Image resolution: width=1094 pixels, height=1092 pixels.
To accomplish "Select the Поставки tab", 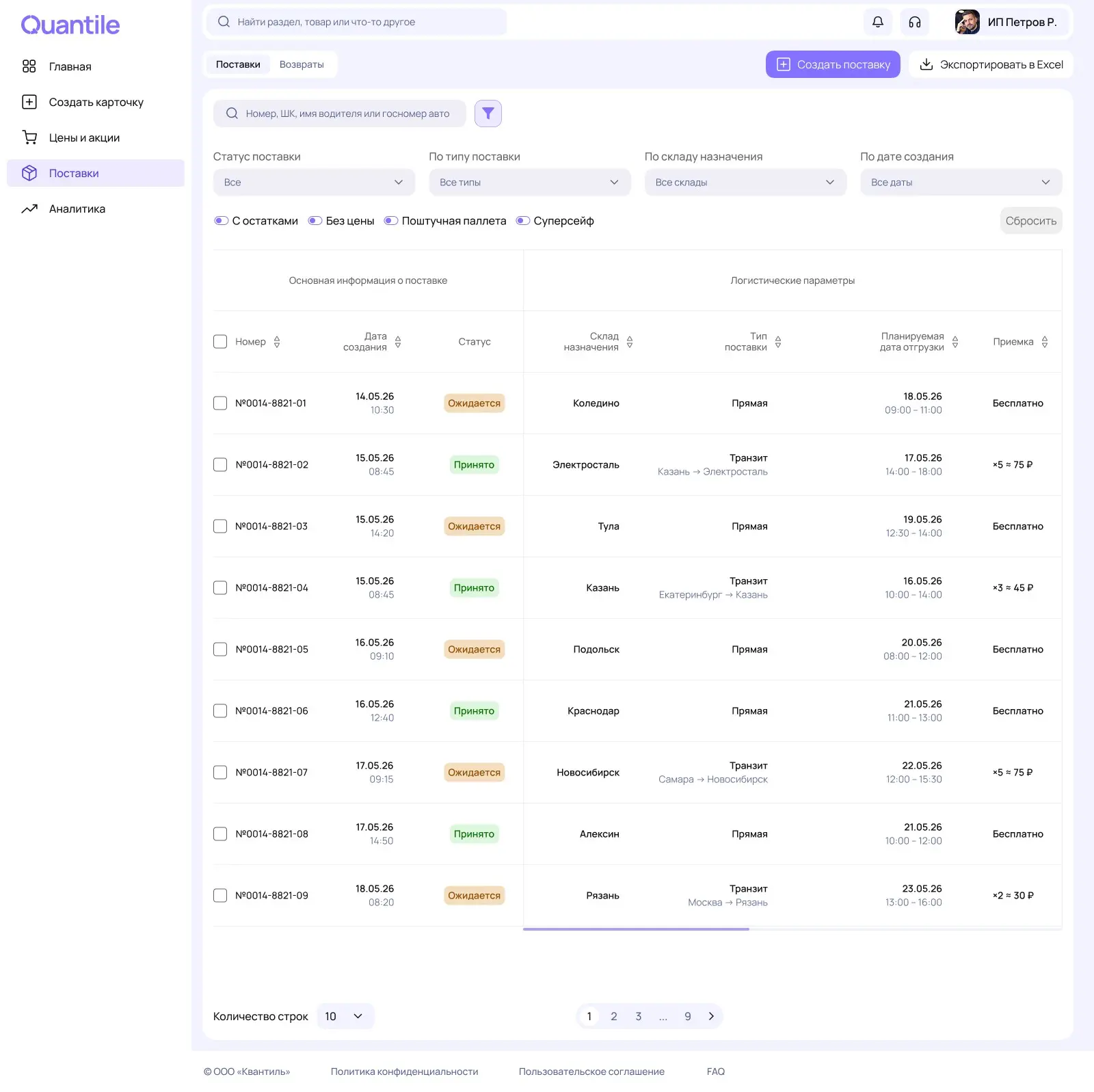I will (x=238, y=64).
